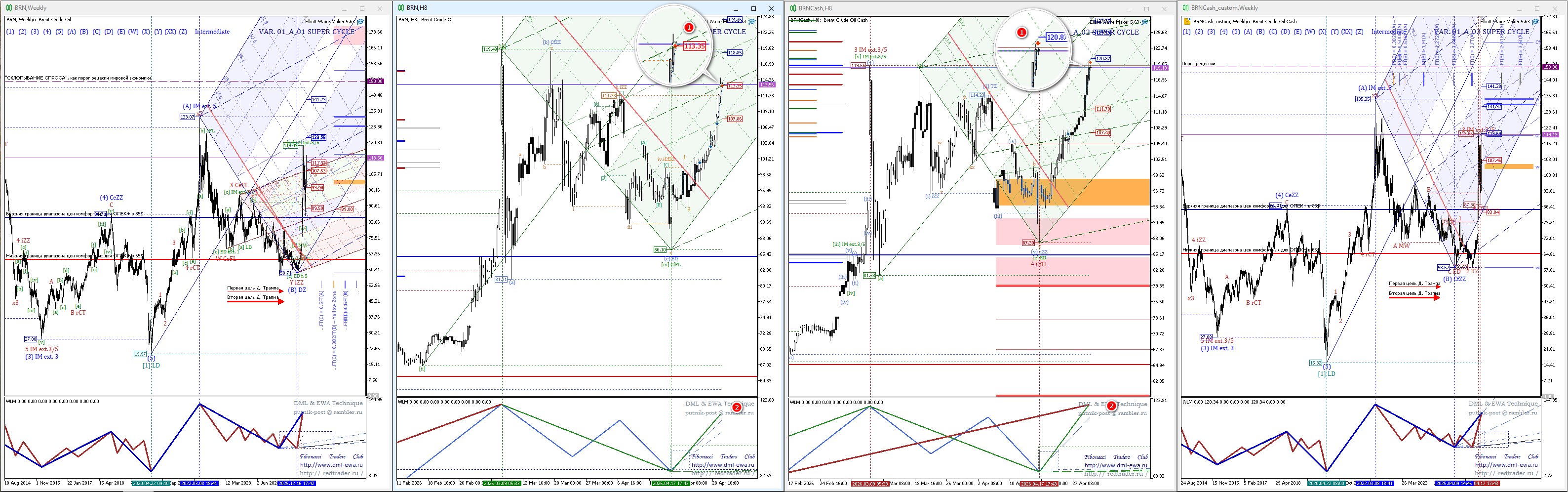The width and height of the screenshot is (1568, 492).
Task: Click red marker 1 in BRN,H8 magnifier
Action: click(688, 27)
